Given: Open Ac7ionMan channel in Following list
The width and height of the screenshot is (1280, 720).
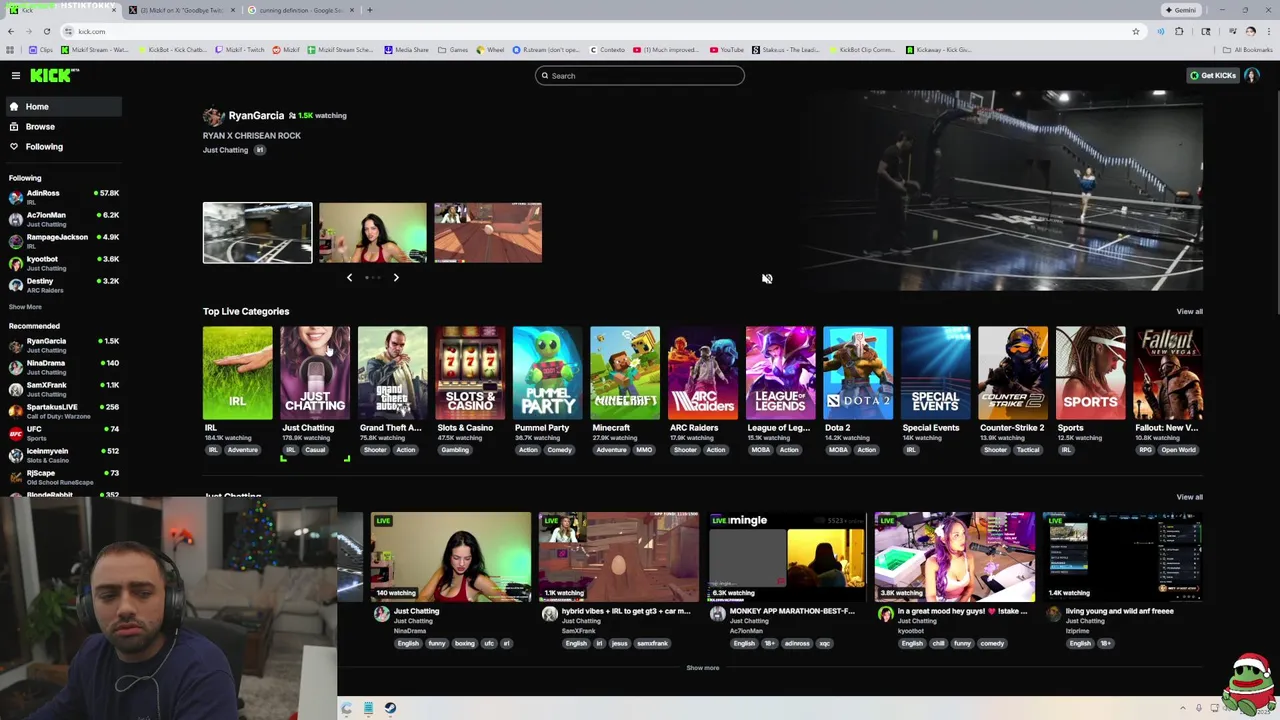Looking at the screenshot, I should [x=62, y=218].
